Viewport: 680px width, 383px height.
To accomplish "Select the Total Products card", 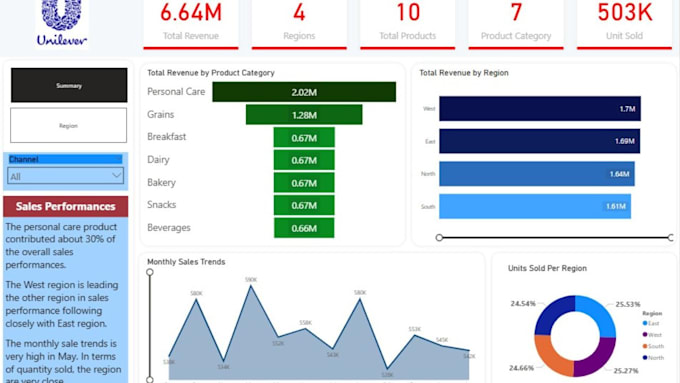I will pyautogui.click(x=408, y=24).
